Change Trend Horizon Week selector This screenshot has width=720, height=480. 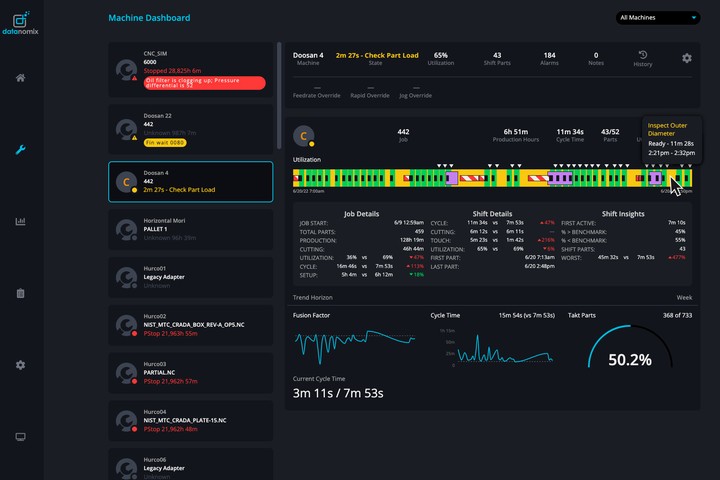[684, 297]
